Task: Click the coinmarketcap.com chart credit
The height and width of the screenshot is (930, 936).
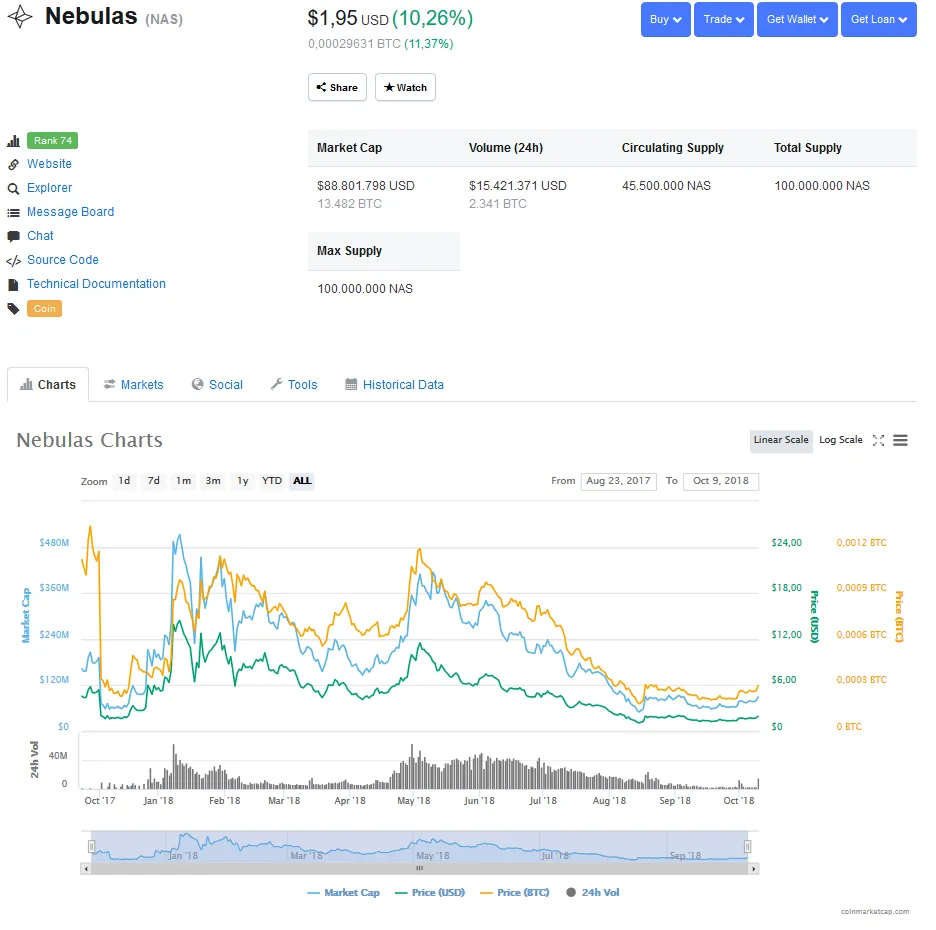Action: (x=875, y=911)
